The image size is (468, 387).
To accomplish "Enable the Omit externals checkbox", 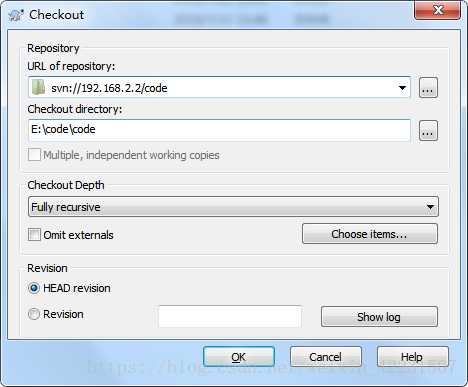I will click(34, 234).
